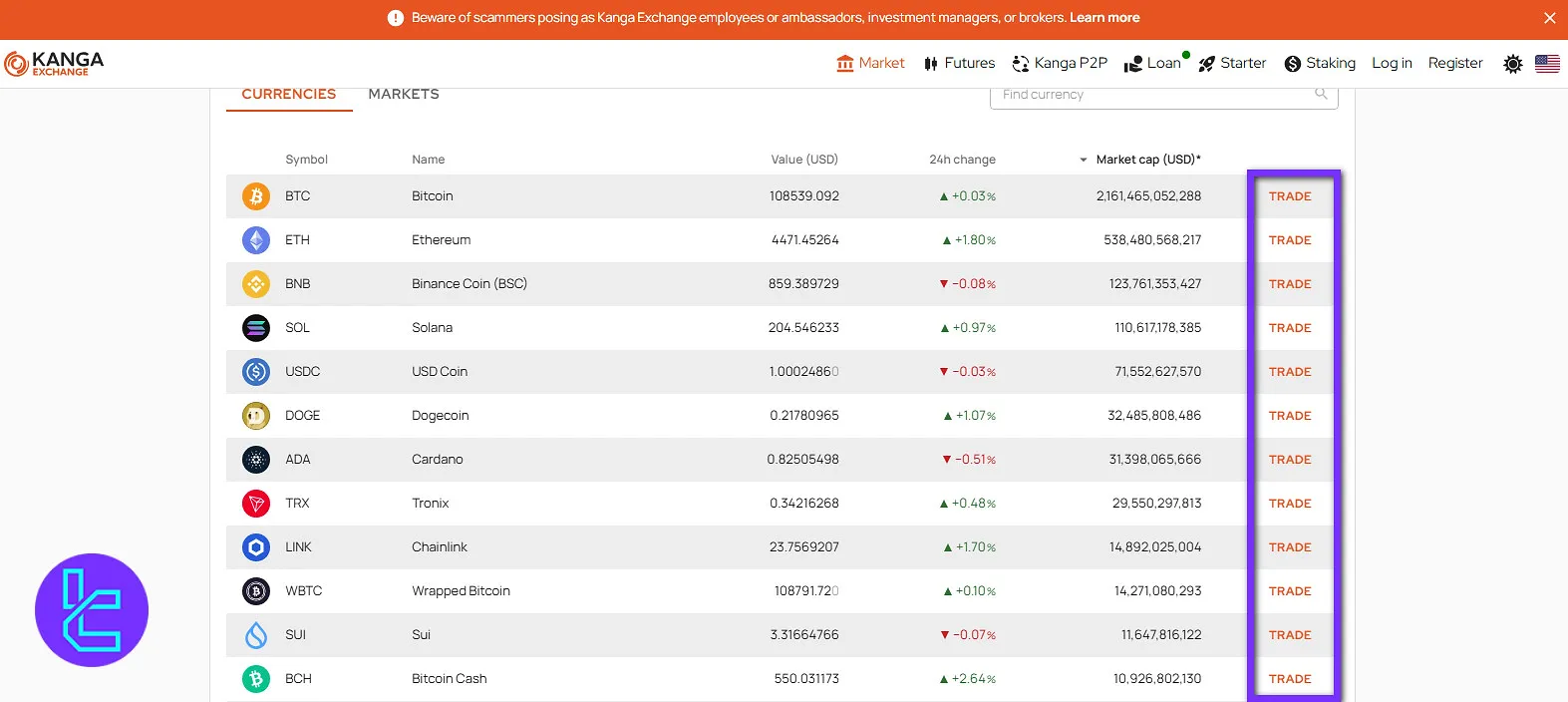Click the Bitcoin Cash BCH icon

coord(256,679)
